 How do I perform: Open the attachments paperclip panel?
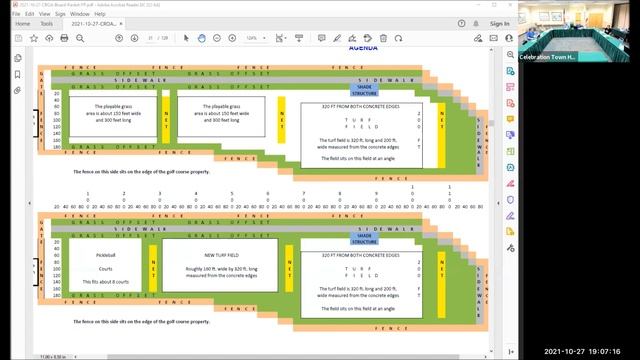[x=18, y=90]
